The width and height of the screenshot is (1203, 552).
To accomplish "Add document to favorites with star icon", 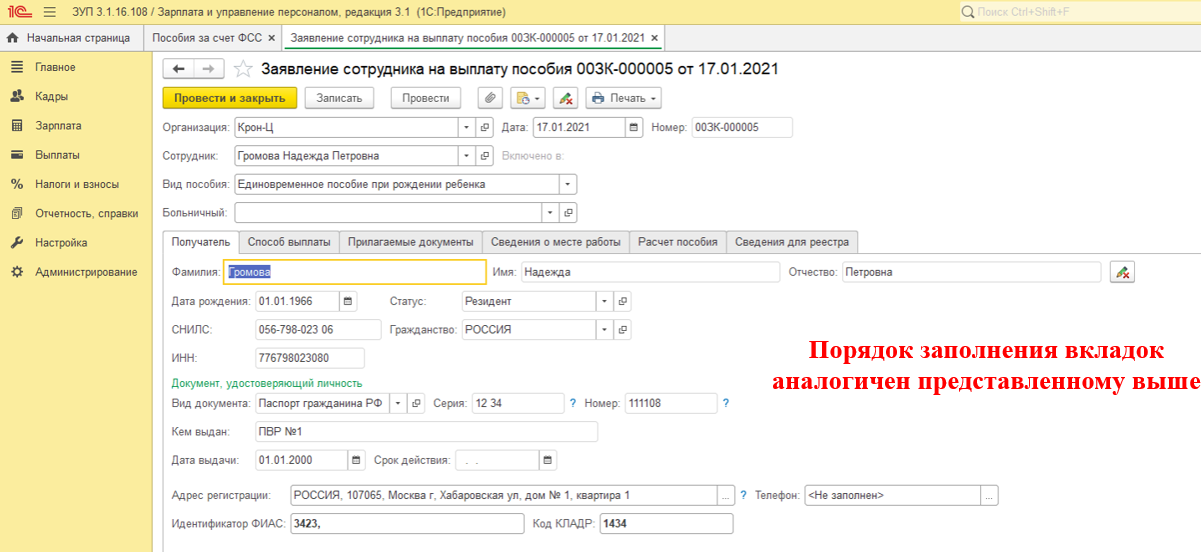I will [241, 69].
